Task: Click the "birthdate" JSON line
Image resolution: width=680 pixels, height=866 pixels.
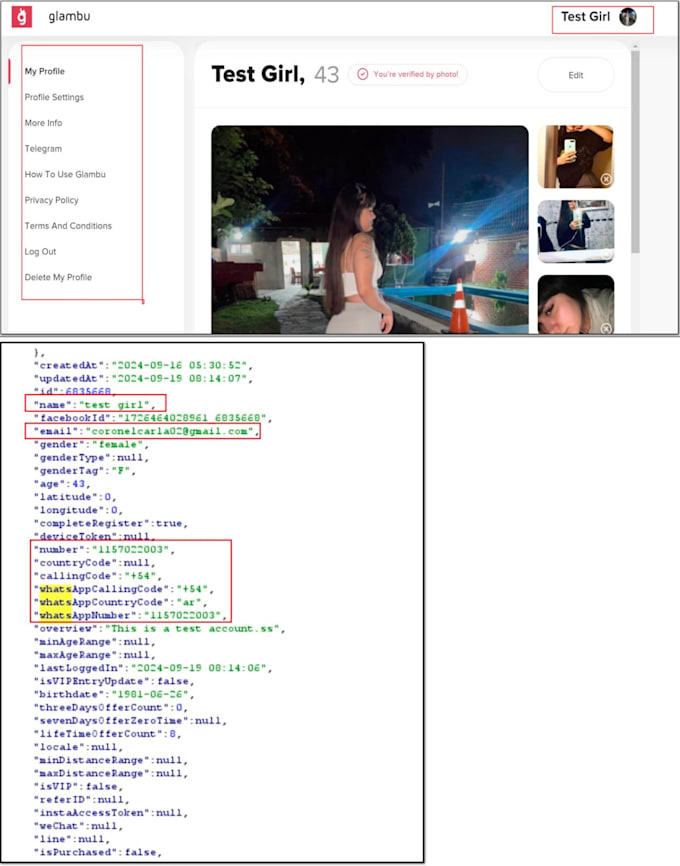Action: [114, 694]
